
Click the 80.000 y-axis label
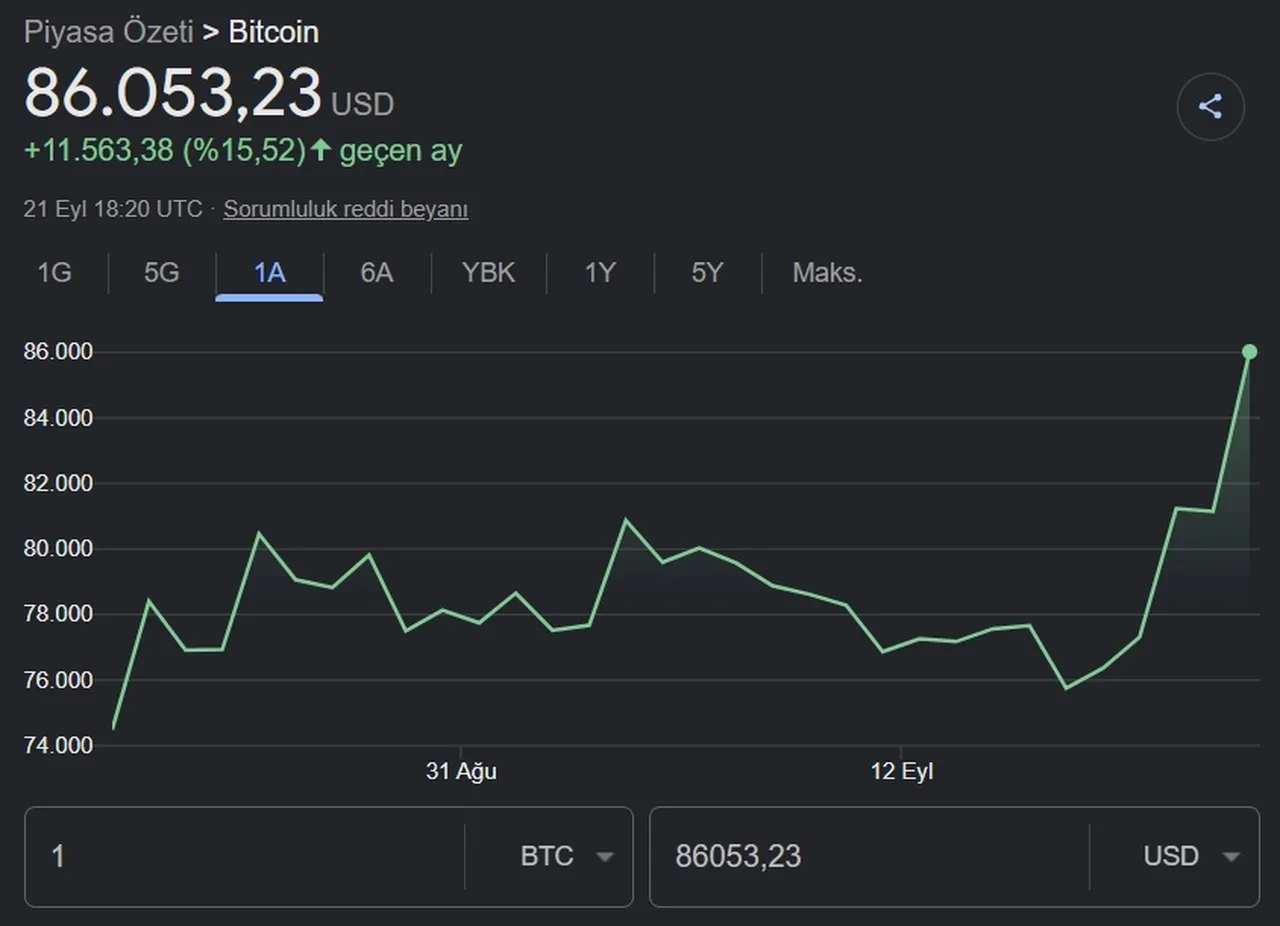click(x=58, y=548)
